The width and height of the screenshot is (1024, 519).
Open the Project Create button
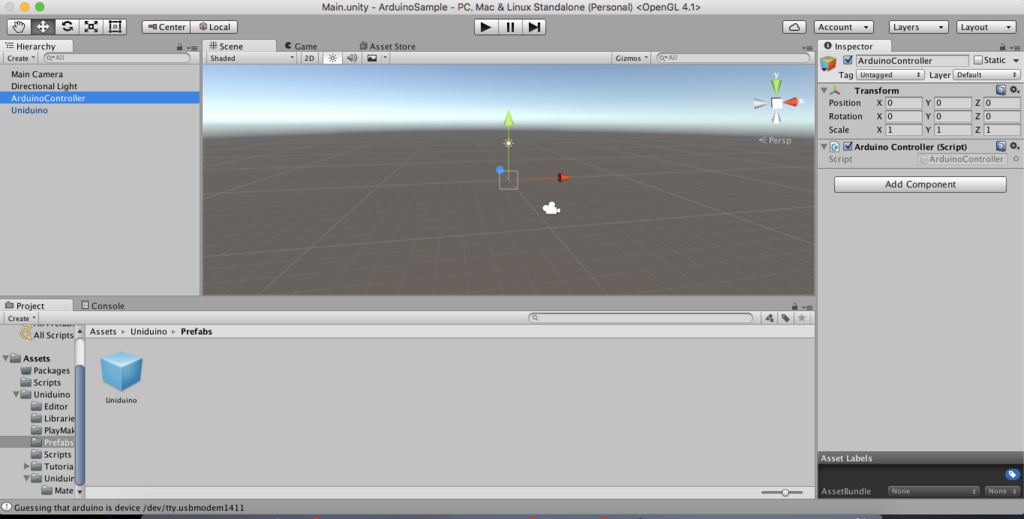(21, 318)
